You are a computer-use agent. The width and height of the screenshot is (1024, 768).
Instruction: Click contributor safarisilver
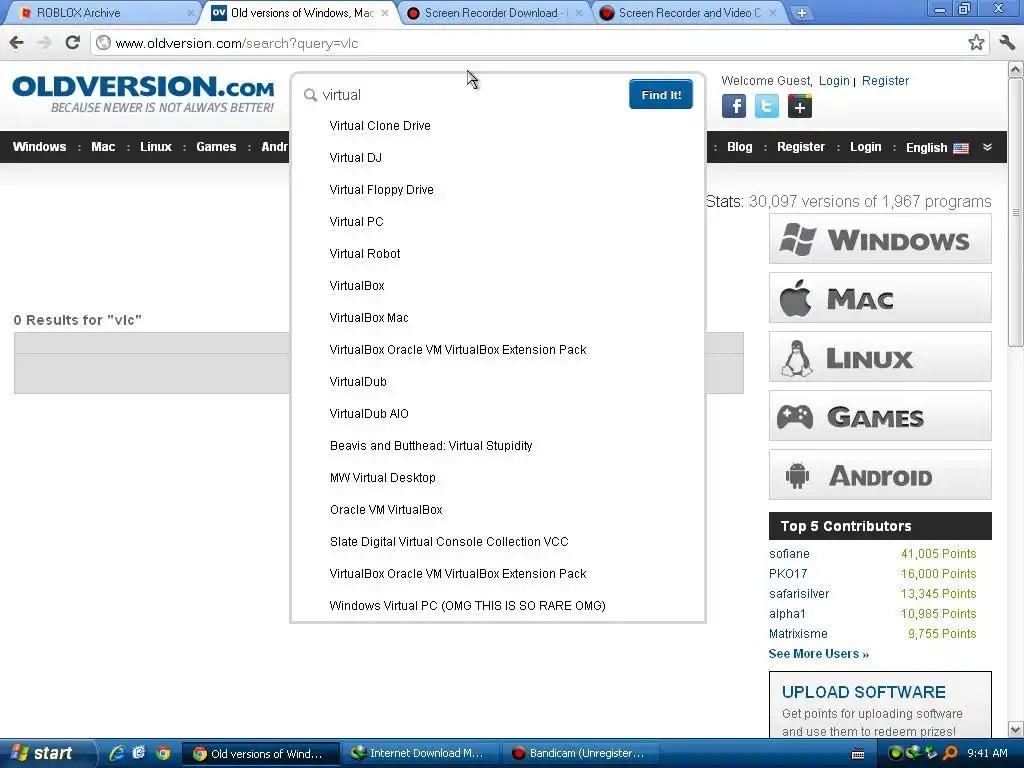click(799, 594)
